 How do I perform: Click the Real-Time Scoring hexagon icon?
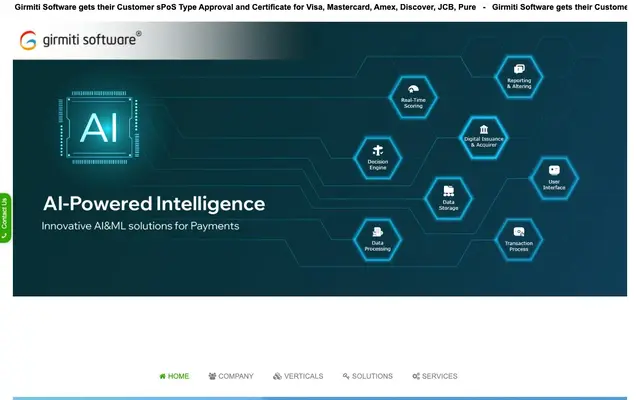tap(413, 97)
